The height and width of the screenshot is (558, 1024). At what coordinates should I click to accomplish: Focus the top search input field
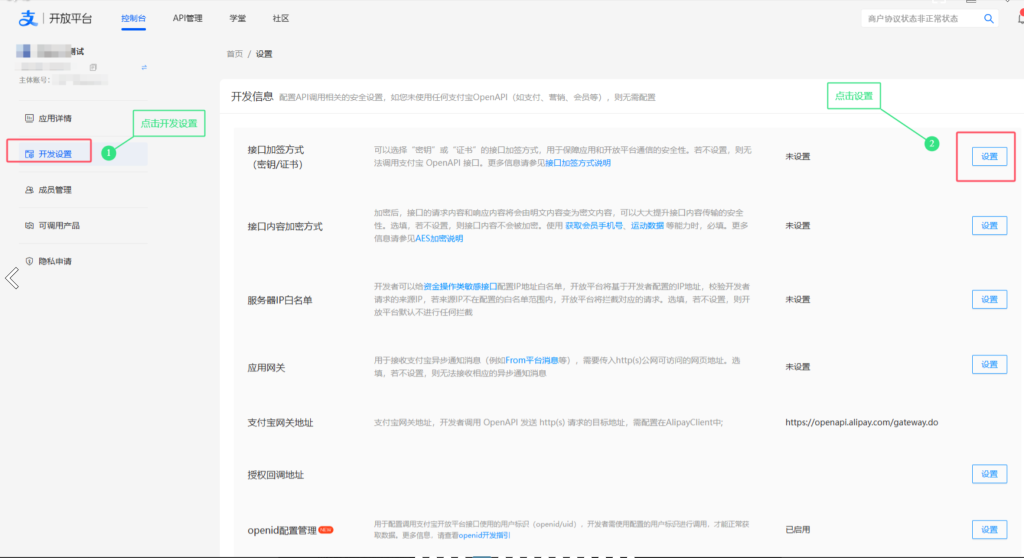[x=921, y=19]
